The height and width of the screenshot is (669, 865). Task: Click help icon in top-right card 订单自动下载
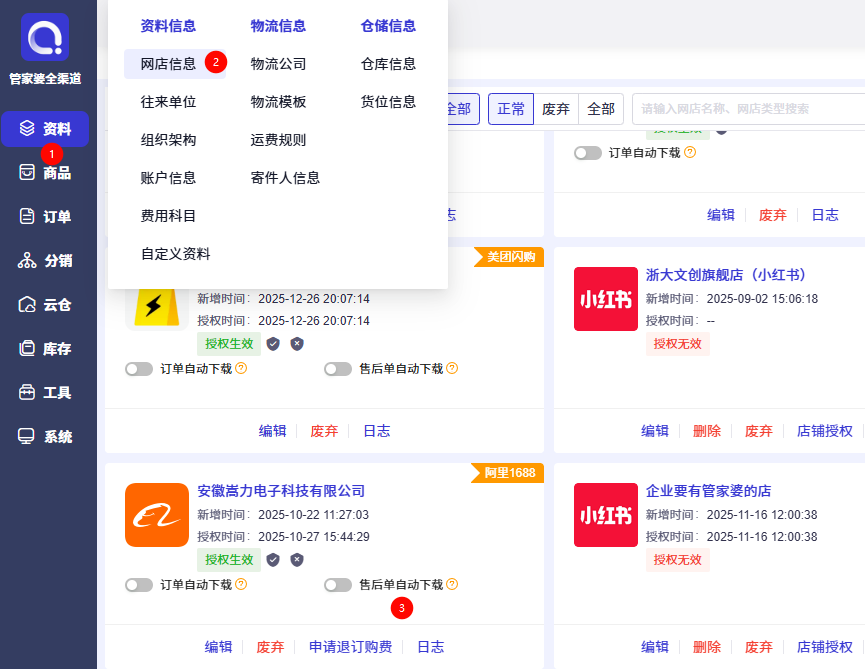point(690,152)
